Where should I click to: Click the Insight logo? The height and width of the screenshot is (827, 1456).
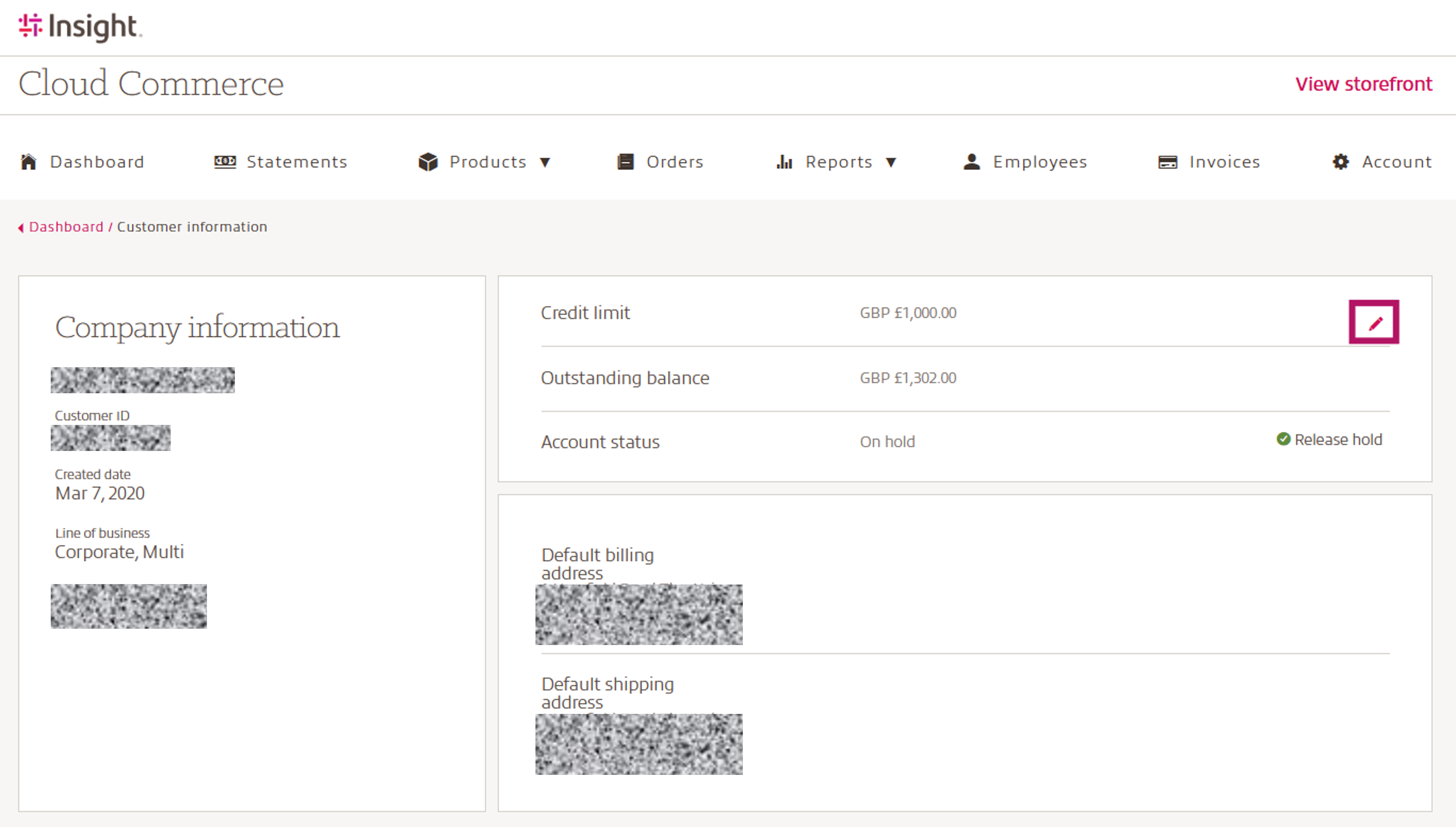(80, 27)
